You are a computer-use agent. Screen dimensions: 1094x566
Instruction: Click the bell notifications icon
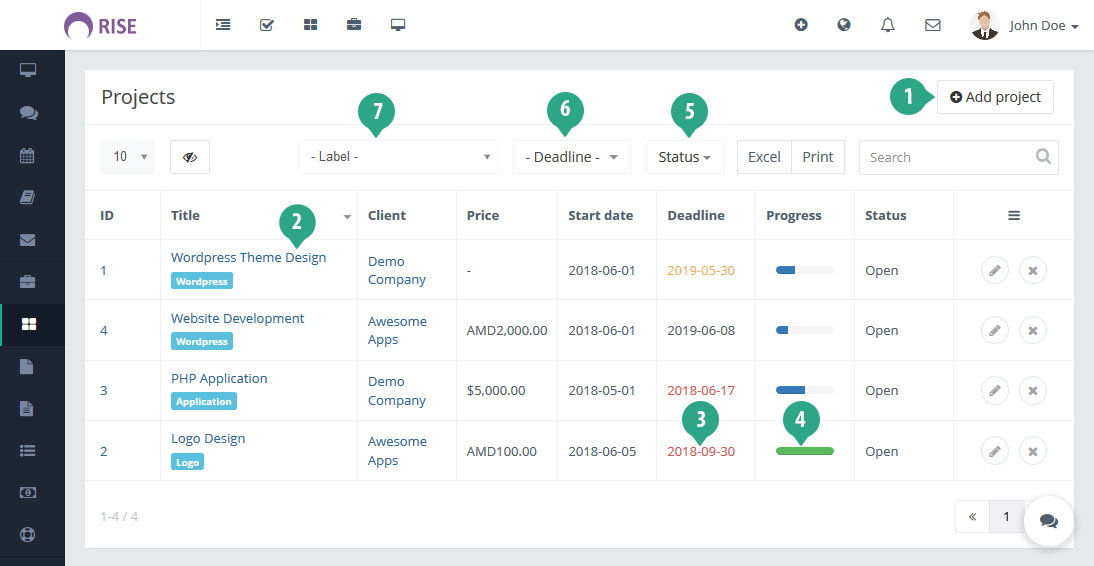pyautogui.click(x=887, y=25)
